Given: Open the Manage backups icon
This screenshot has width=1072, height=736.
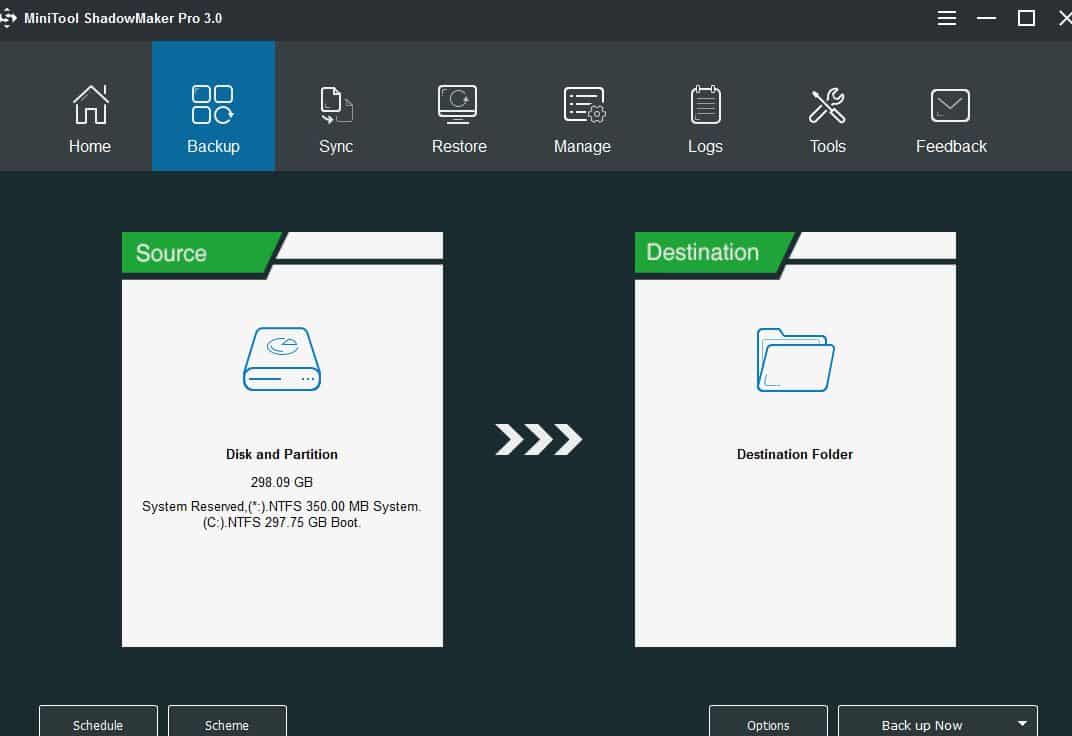Looking at the screenshot, I should point(582,104).
